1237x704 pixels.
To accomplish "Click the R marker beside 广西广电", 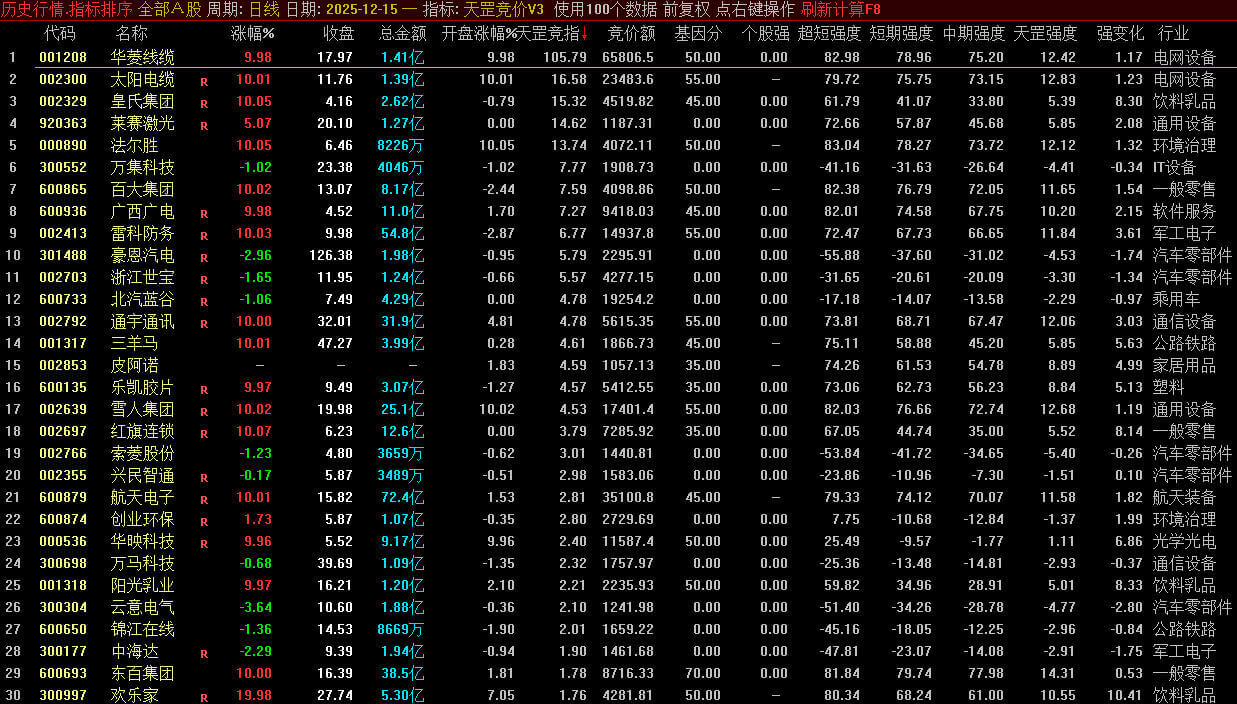I will [x=204, y=213].
